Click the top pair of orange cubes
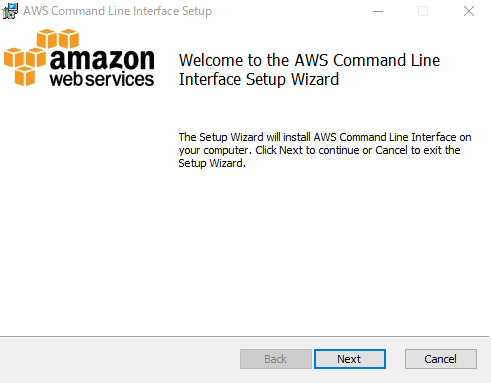Screen dimensions: 491x383 point(58,39)
